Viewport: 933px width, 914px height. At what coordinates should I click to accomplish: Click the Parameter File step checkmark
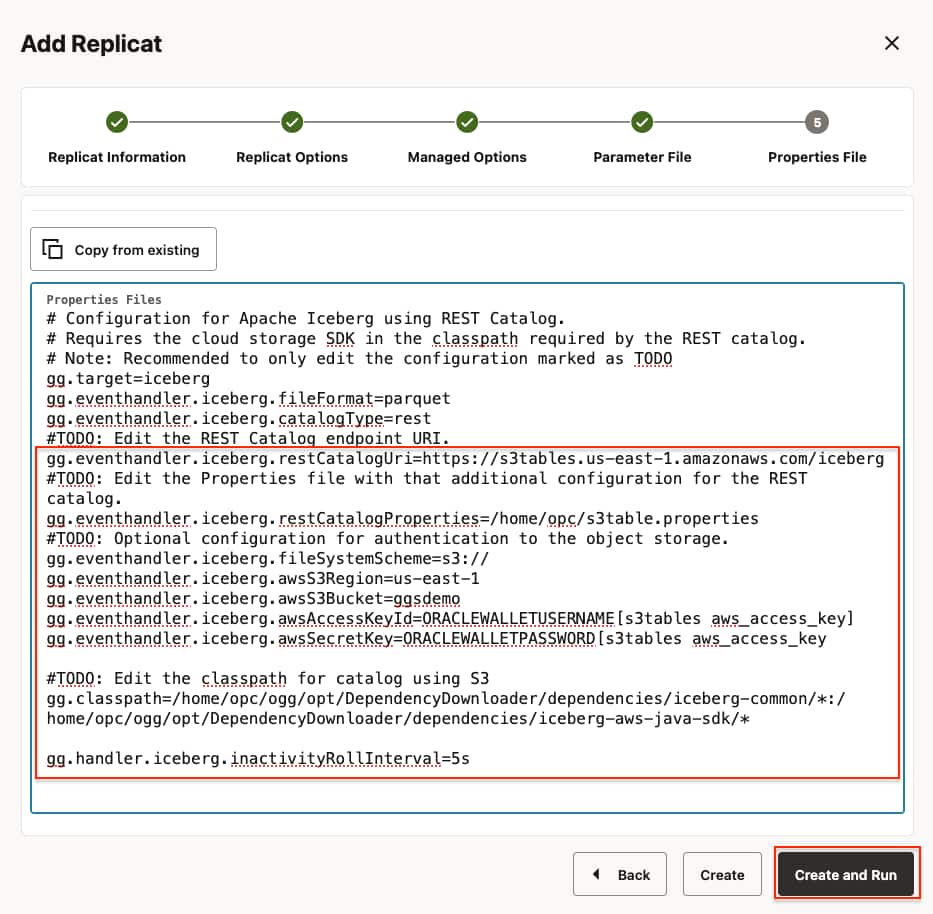[642, 122]
